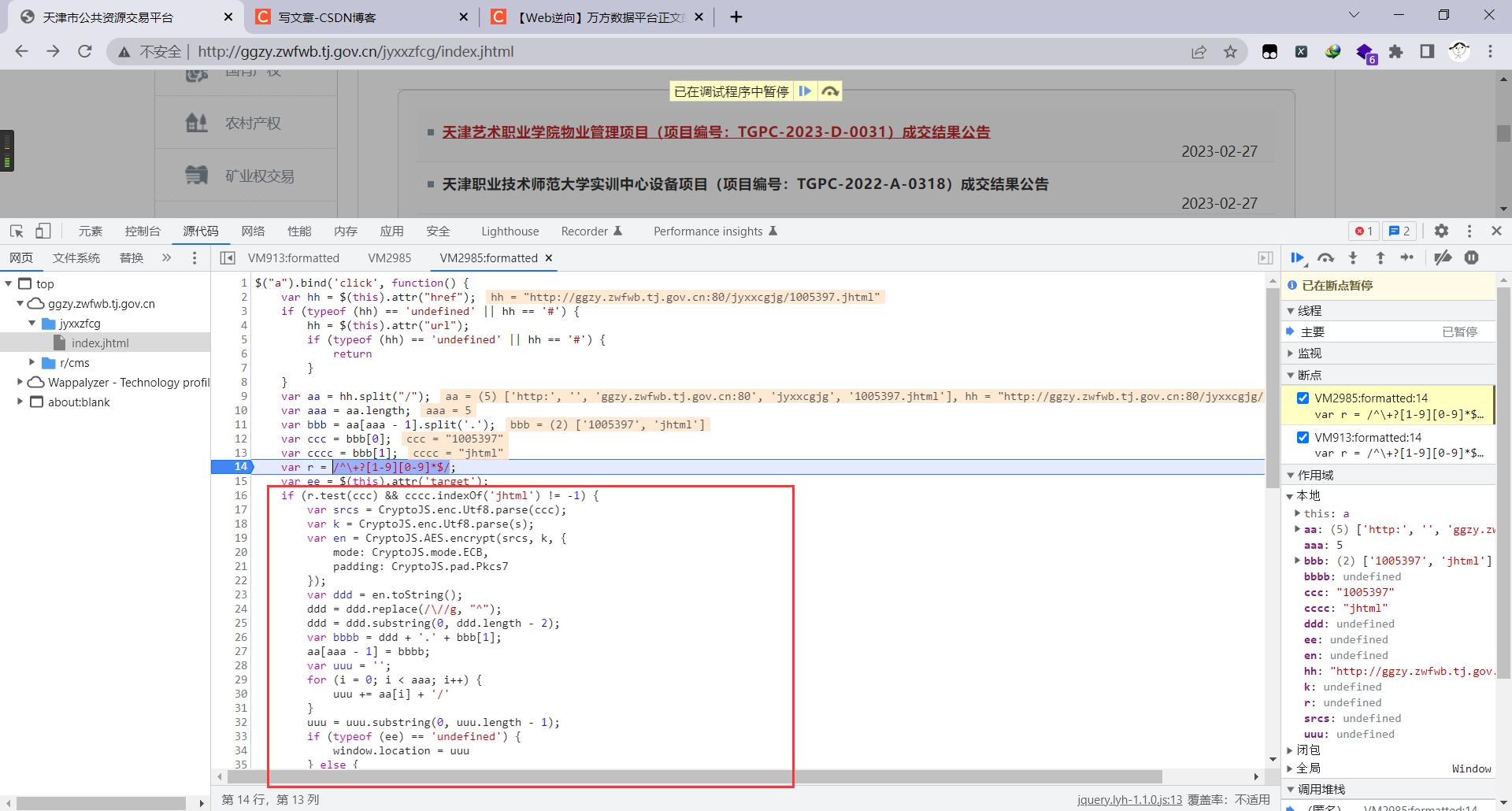Viewport: 1512px width, 811px height.
Task: Switch to VM913:formatted file tab
Action: [x=294, y=257]
